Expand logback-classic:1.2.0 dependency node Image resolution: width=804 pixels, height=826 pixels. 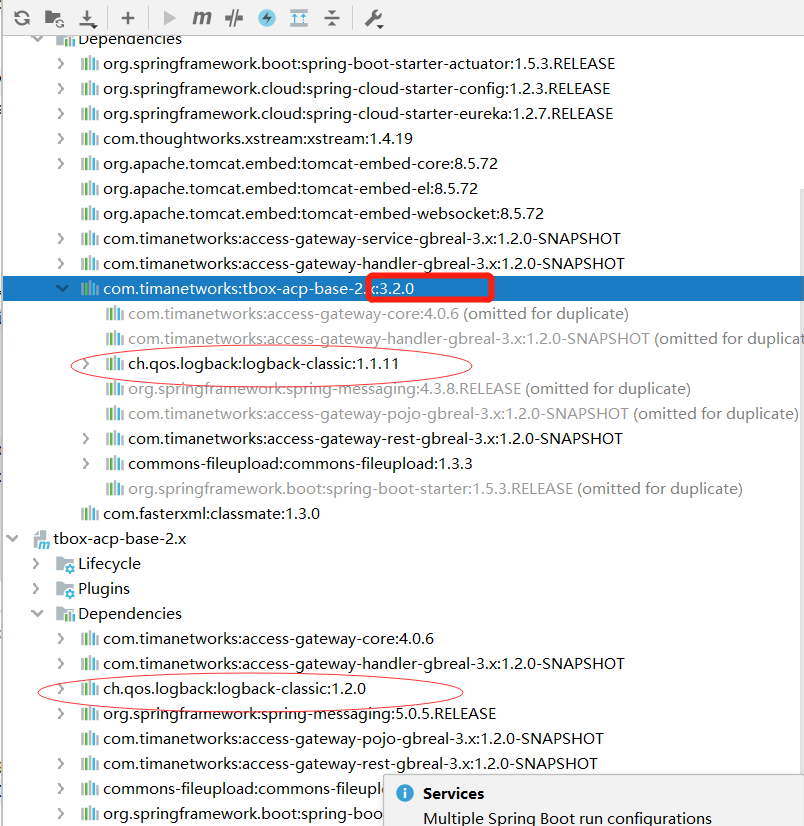(61, 689)
